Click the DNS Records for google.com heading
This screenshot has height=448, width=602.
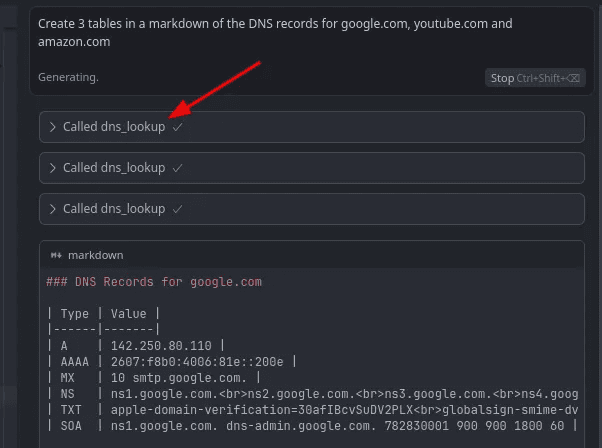tap(154, 282)
